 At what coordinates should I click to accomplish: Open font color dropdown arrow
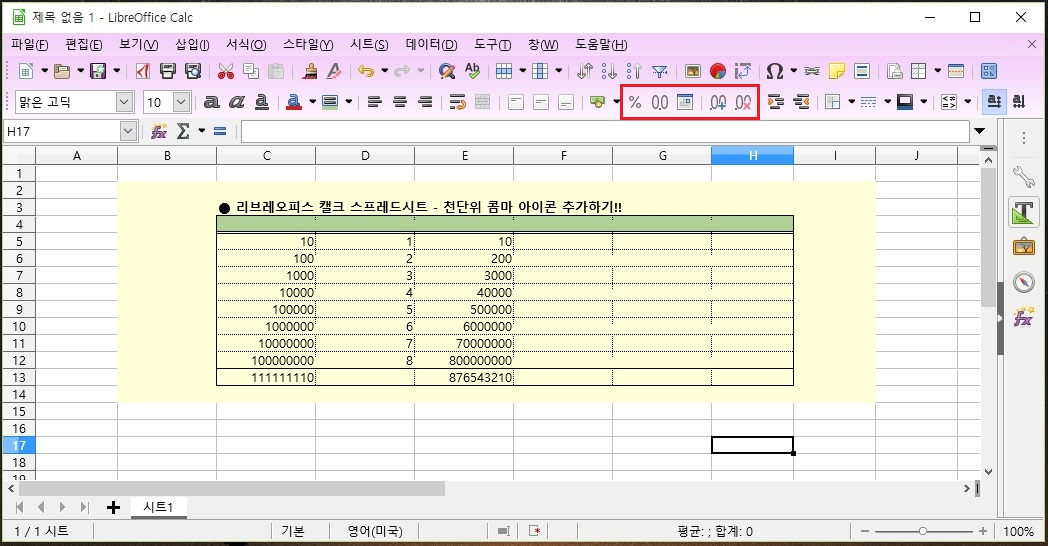312,102
